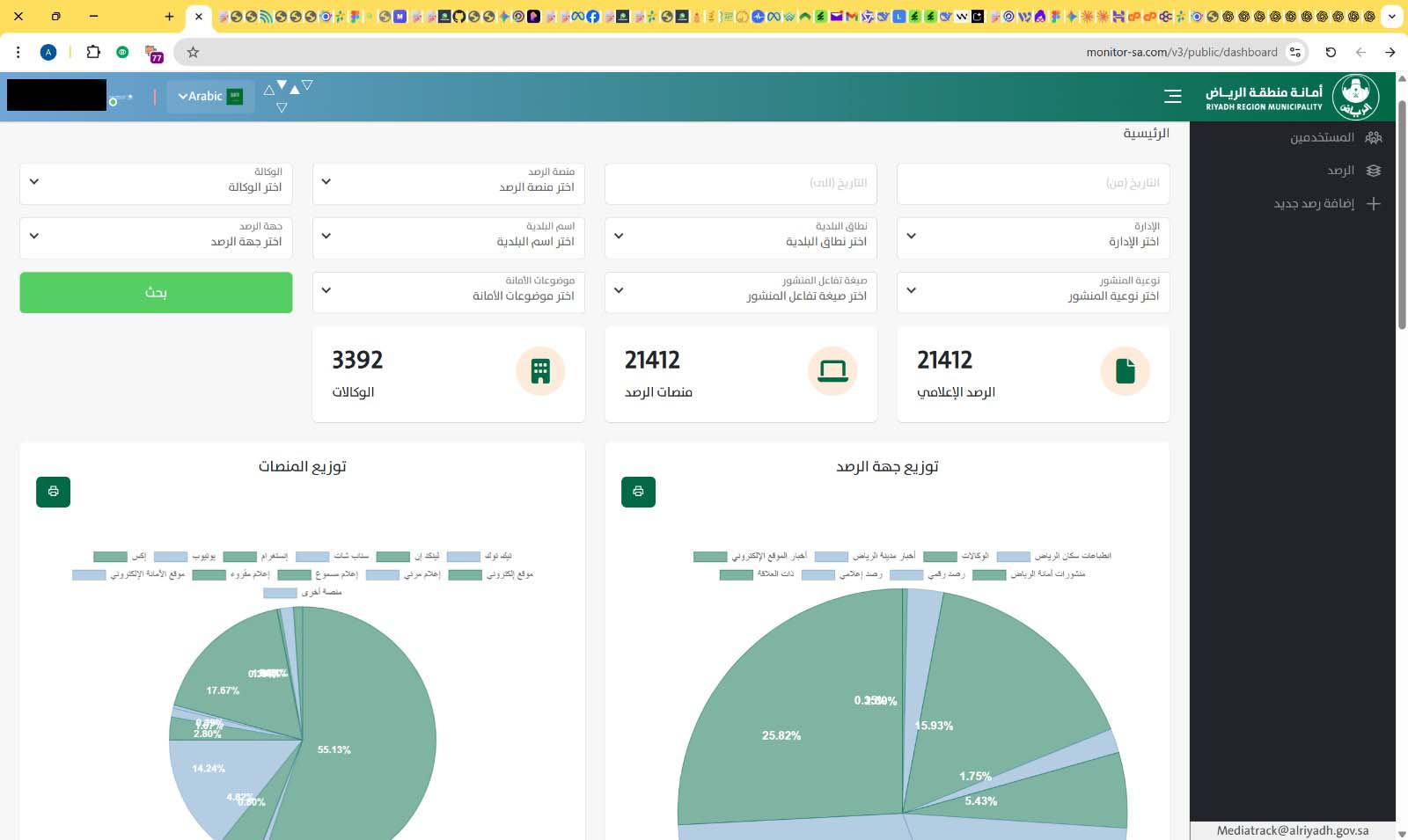Click the Riyadh Region Municipality logo
This screenshot has width=1408, height=840.
pyautogui.click(x=1354, y=97)
